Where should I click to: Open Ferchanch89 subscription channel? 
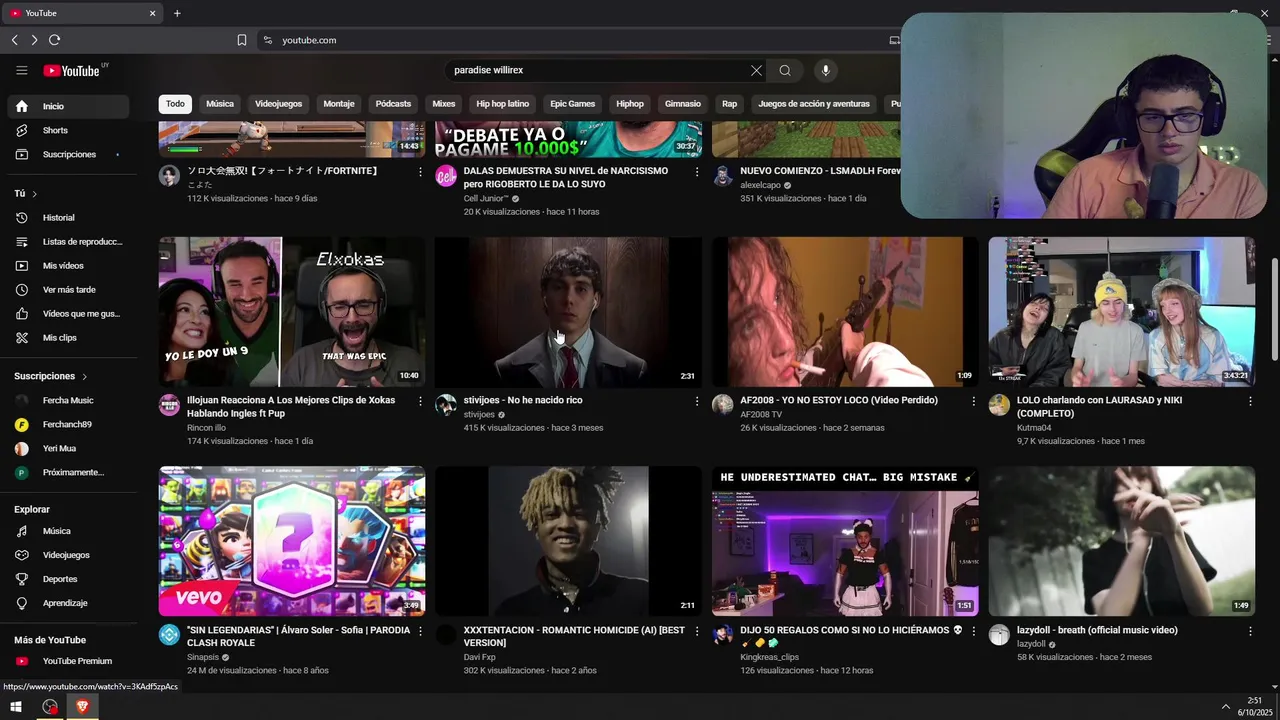68,424
